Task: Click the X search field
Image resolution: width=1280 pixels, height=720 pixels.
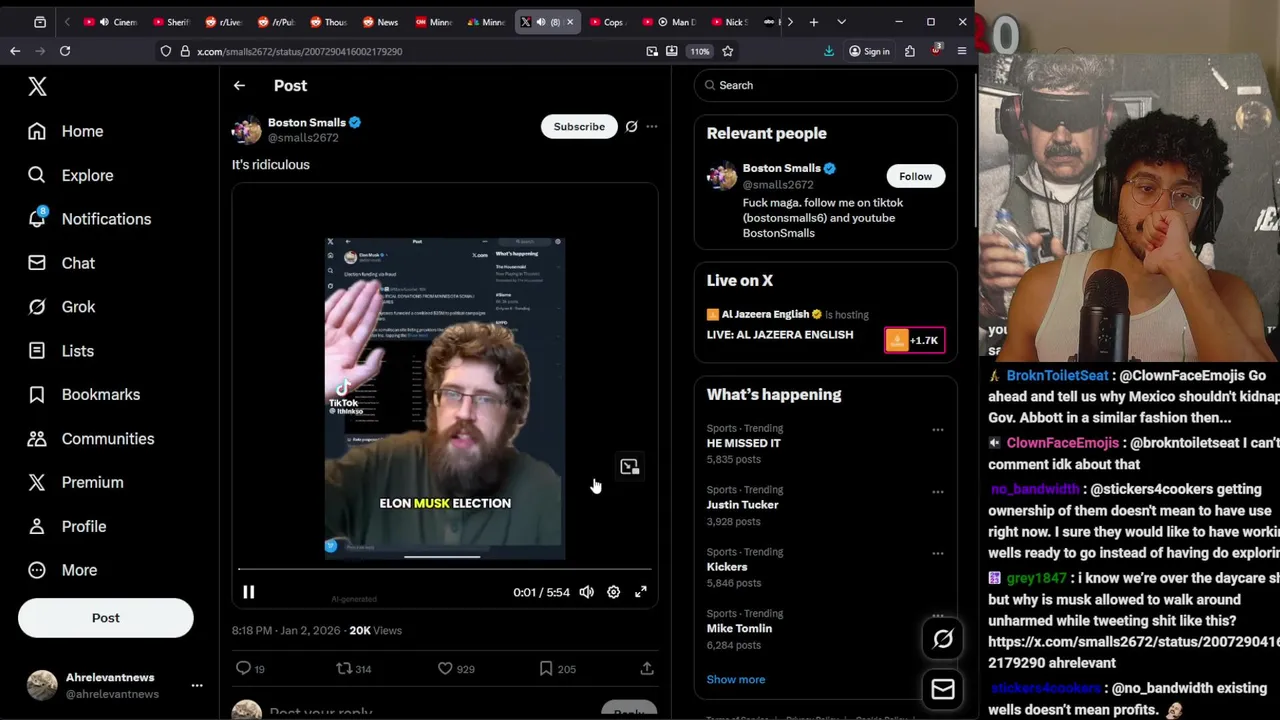Action: 825,85
